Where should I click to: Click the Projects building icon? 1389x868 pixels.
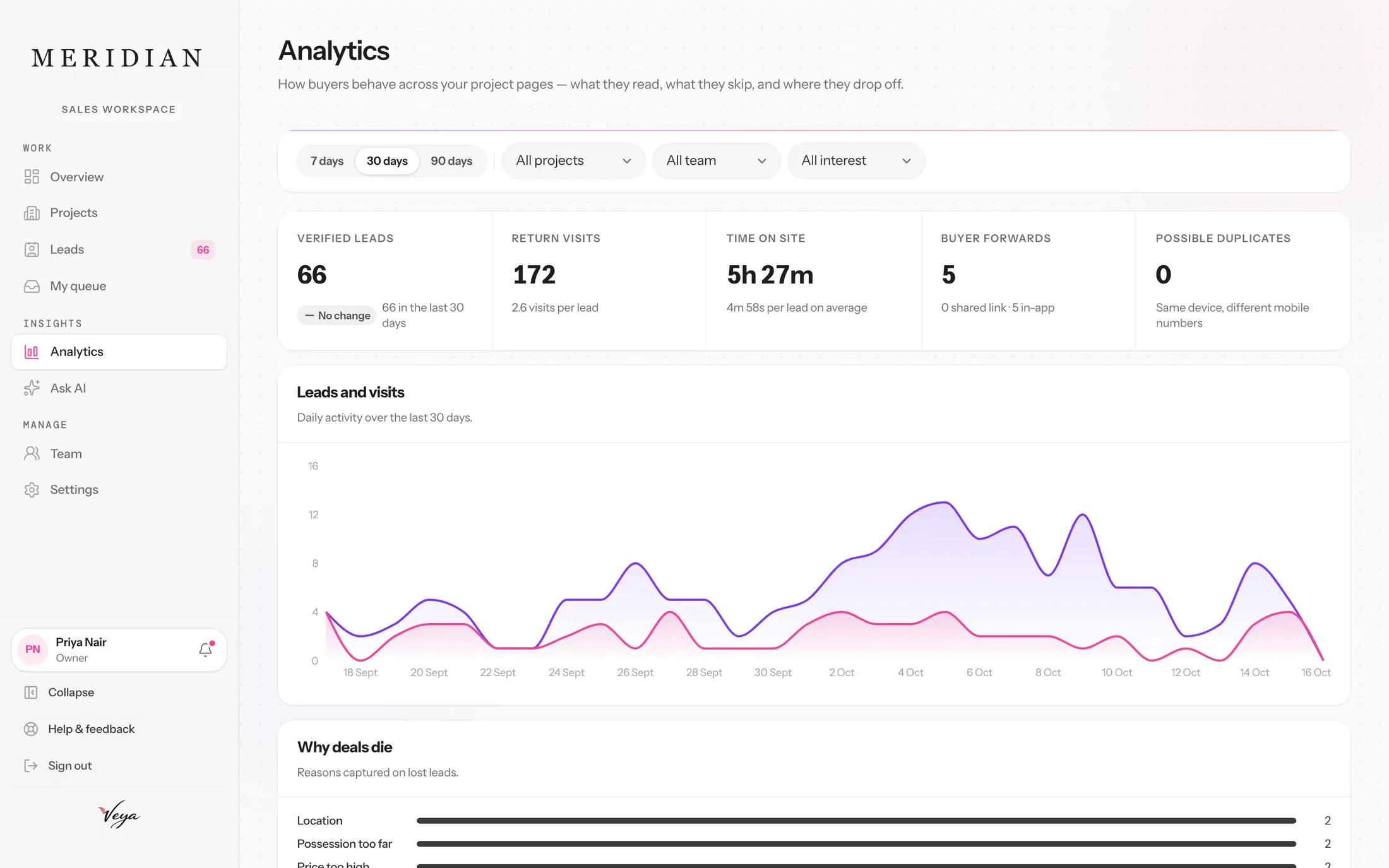click(32, 213)
